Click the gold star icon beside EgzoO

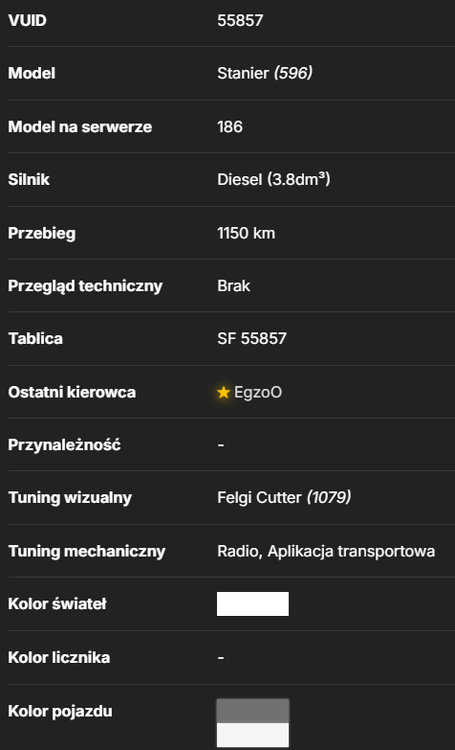[x=223, y=393]
